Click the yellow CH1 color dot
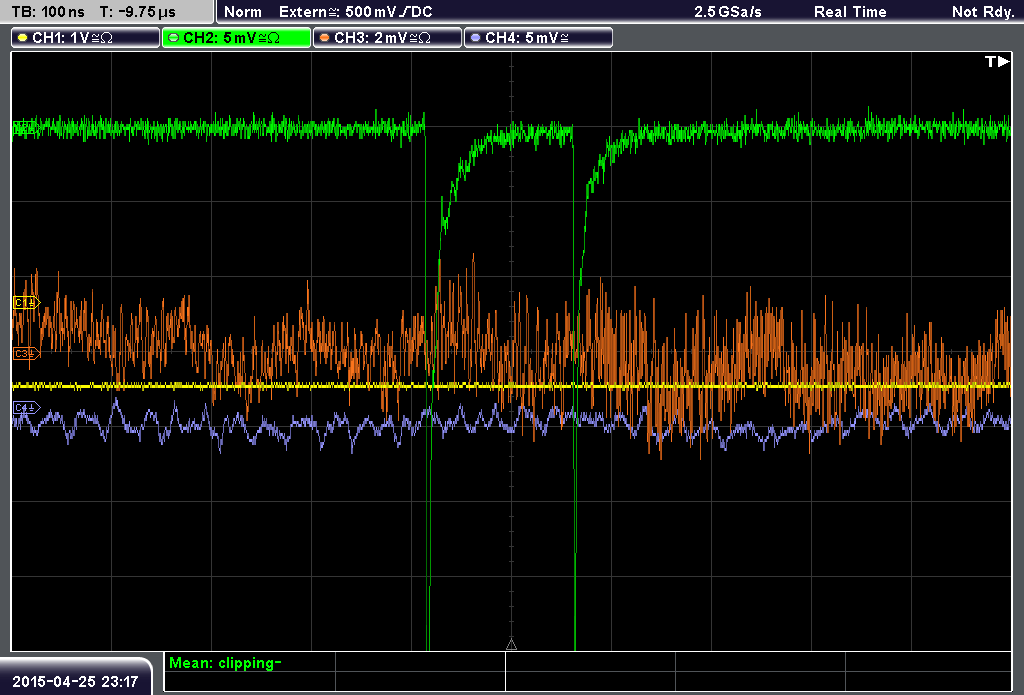The width and height of the screenshot is (1024, 695). click(23, 38)
